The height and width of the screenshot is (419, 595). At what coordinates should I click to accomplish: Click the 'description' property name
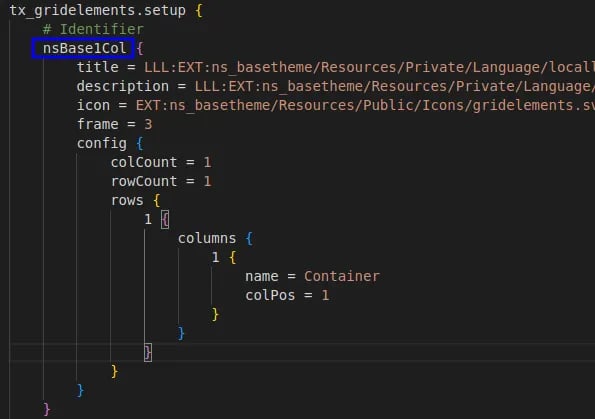[x=123, y=86]
